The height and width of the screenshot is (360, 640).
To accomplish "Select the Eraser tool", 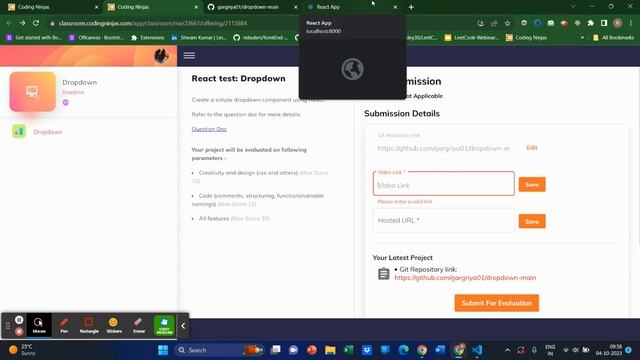I will (x=139, y=325).
